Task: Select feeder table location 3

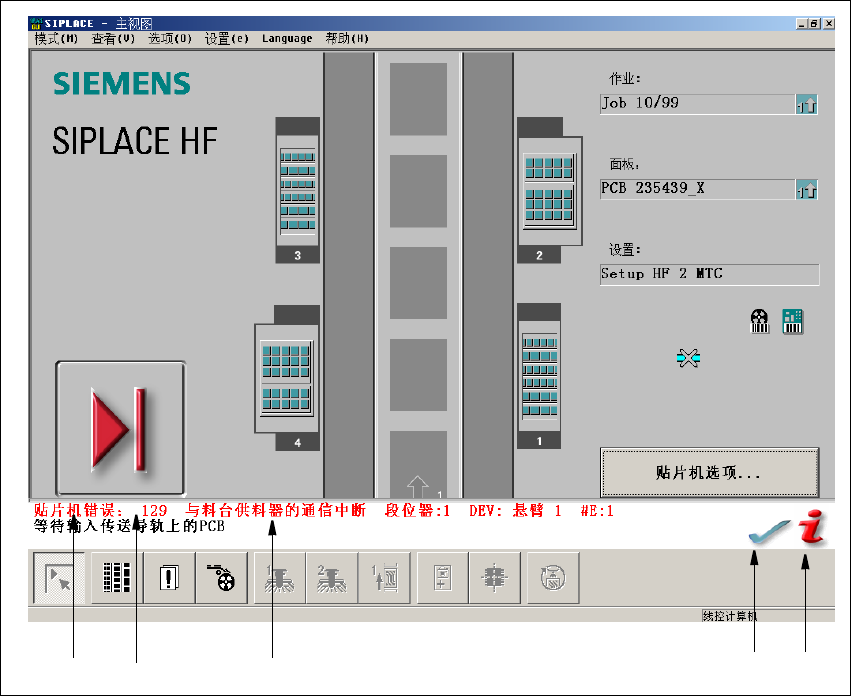Action: 297,191
